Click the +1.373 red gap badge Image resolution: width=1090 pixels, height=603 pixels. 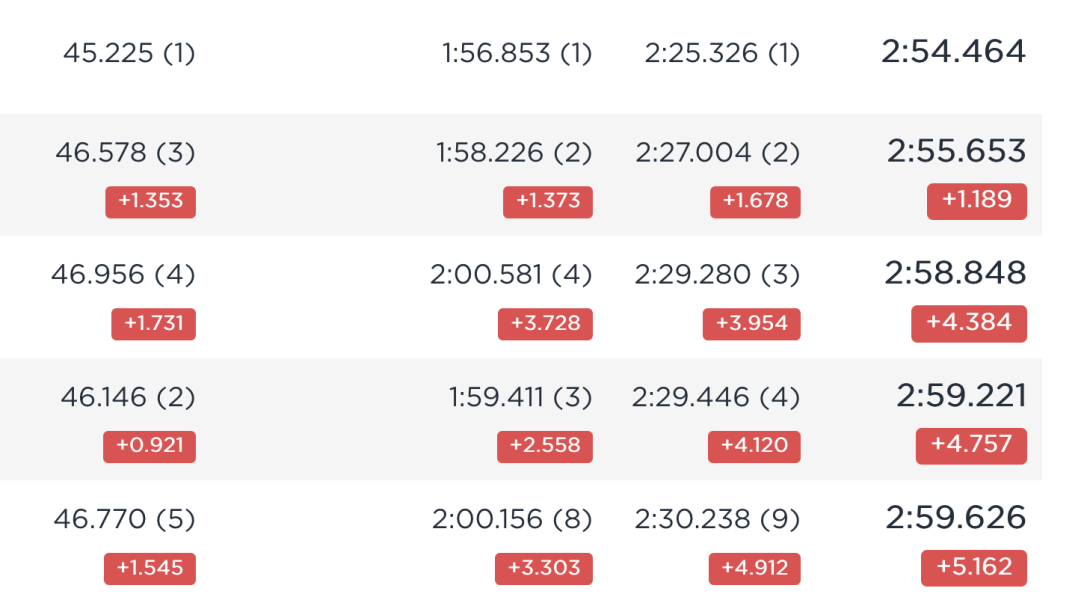click(548, 202)
